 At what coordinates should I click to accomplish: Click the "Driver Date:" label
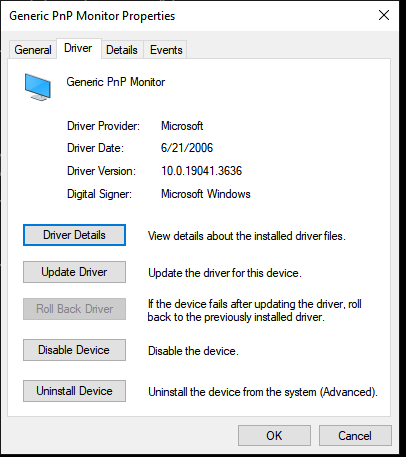click(x=95, y=148)
